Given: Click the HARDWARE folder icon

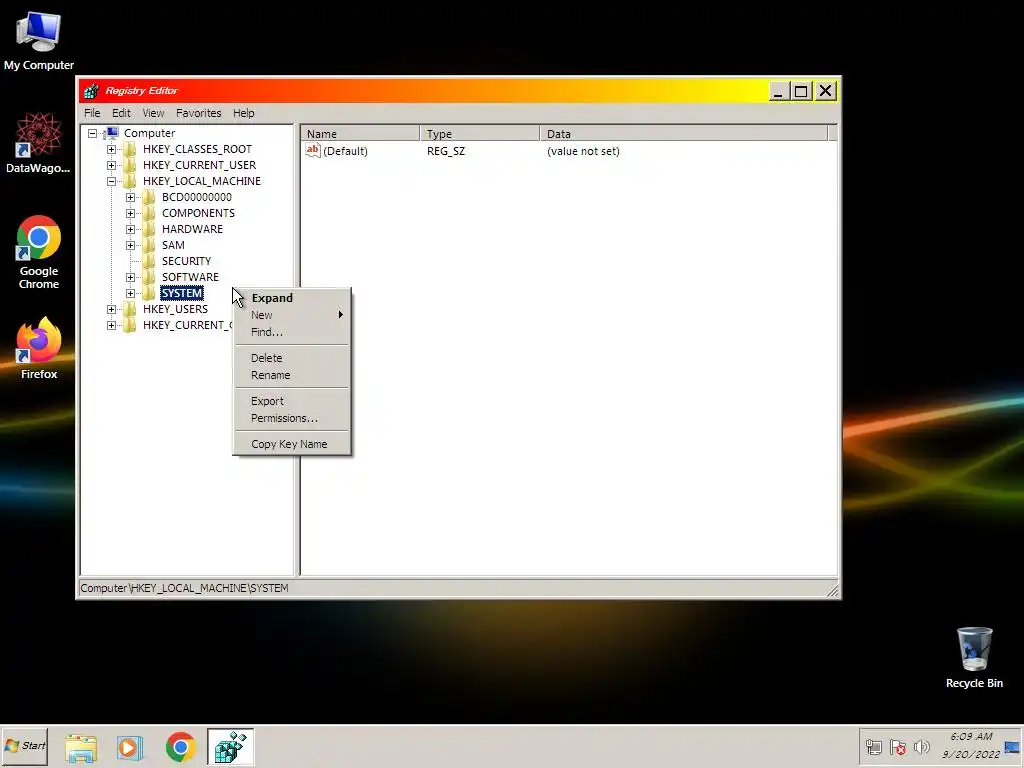Looking at the screenshot, I should click(x=149, y=229).
